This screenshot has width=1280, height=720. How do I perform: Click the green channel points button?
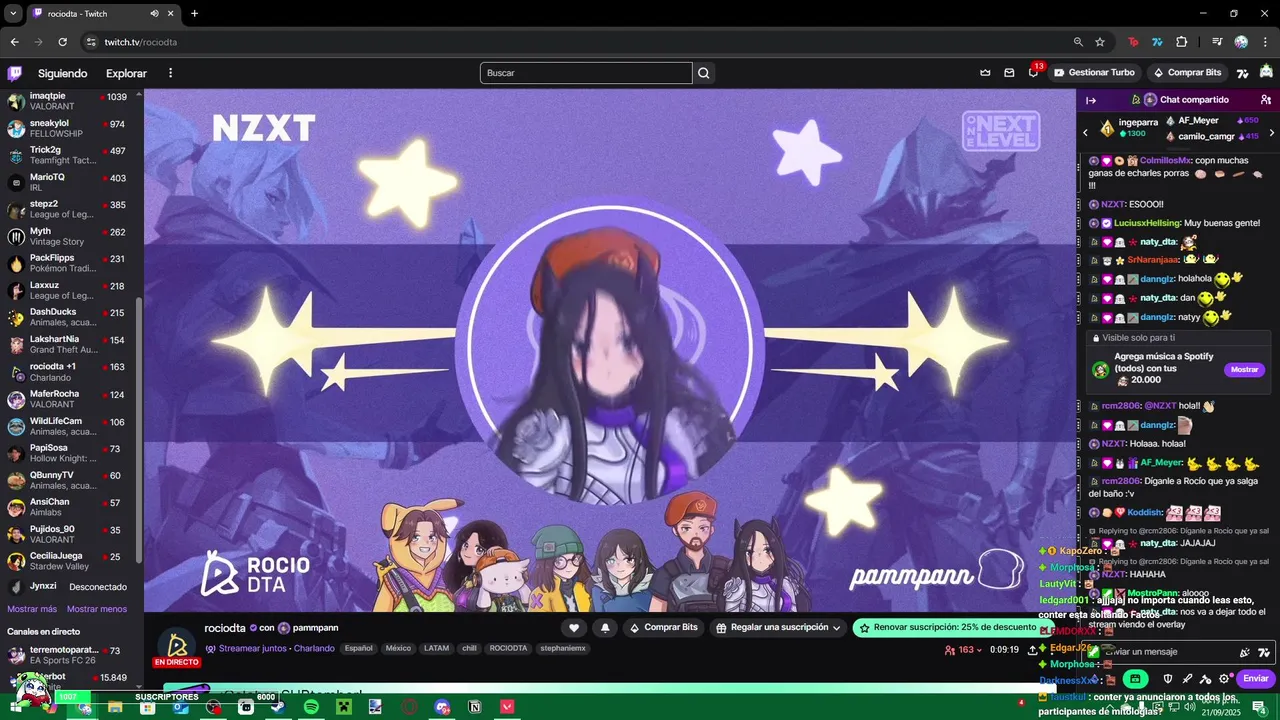(1135, 679)
